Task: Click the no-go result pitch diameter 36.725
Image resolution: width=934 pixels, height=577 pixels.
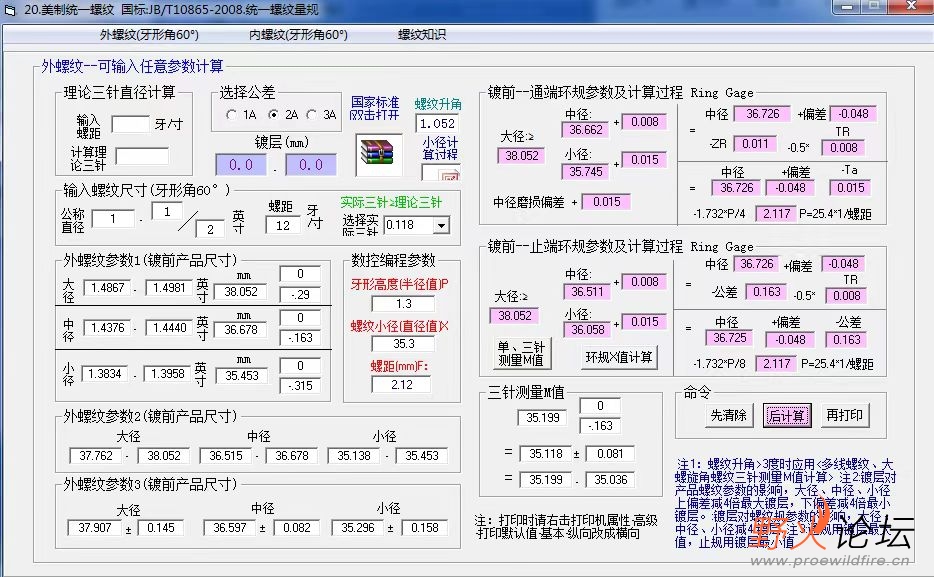Action: pyautogui.click(x=729, y=338)
